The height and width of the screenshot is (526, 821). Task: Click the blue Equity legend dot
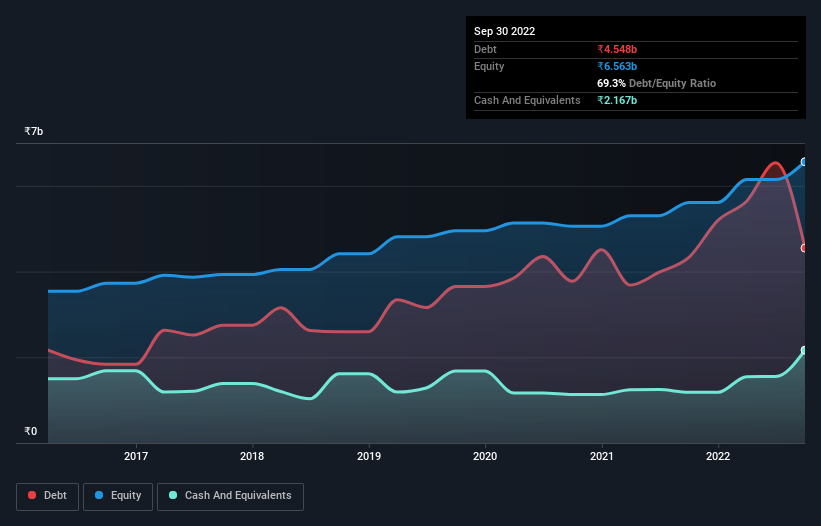pyautogui.click(x=99, y=495)
